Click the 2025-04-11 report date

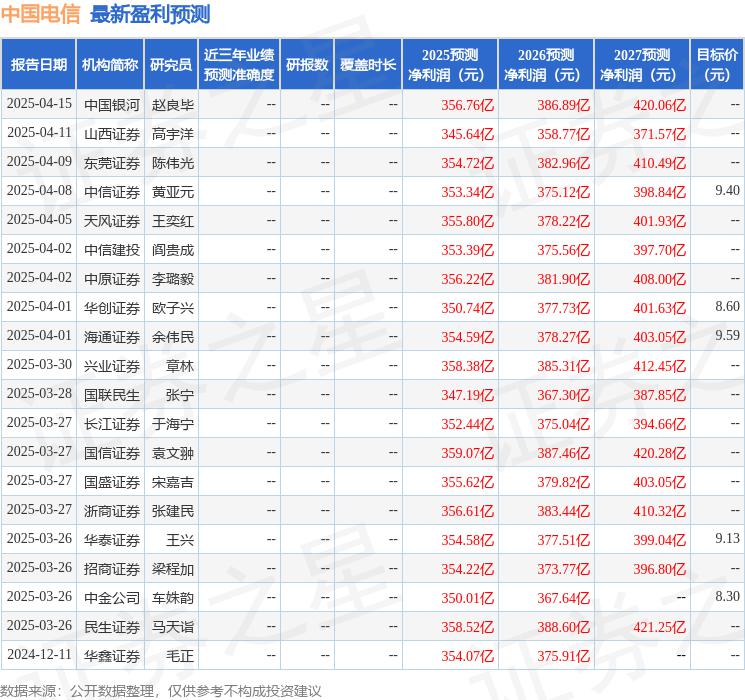coord(39,133)
